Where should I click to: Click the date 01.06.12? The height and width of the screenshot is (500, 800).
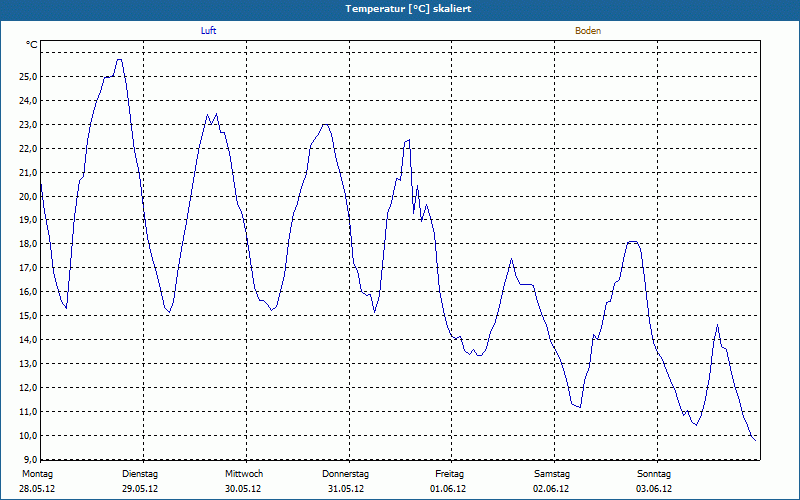[448, 489]
